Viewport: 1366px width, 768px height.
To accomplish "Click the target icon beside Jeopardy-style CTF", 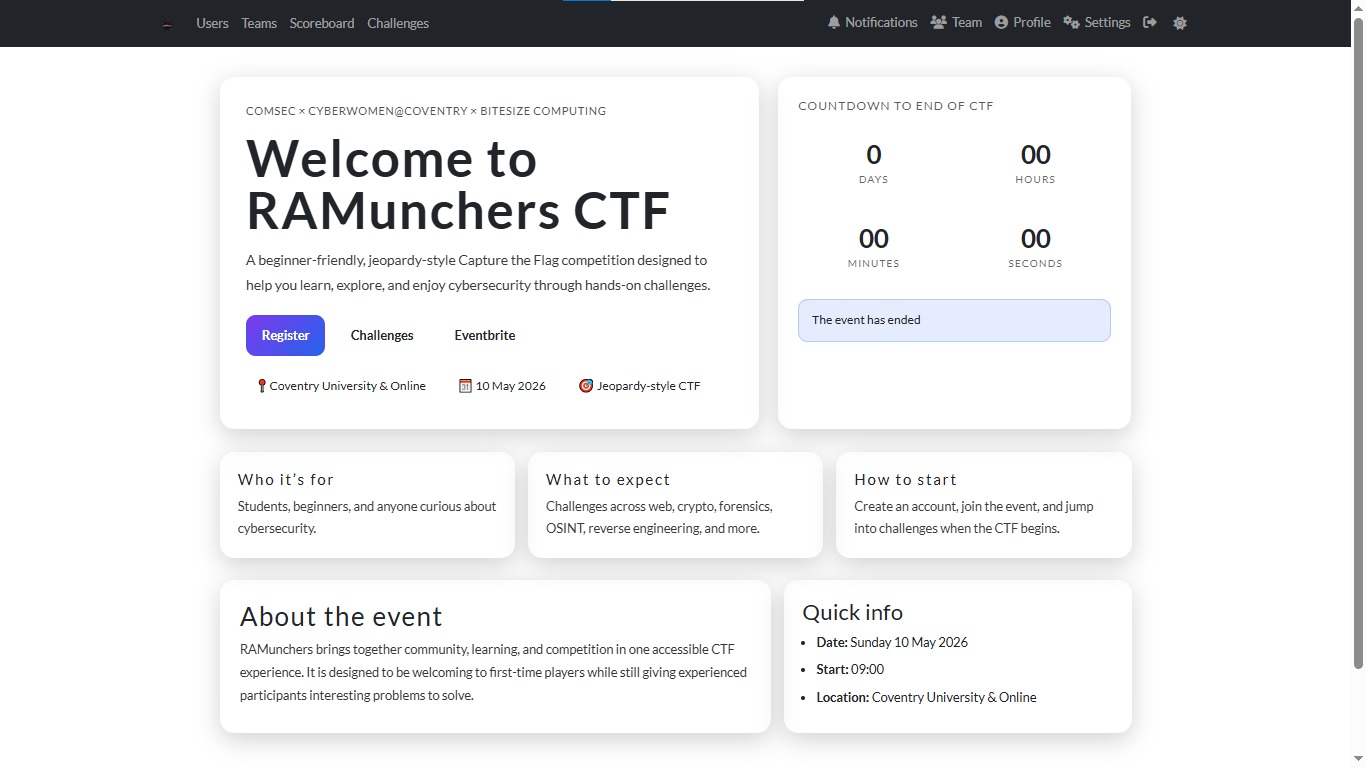I will pos(586,386).
